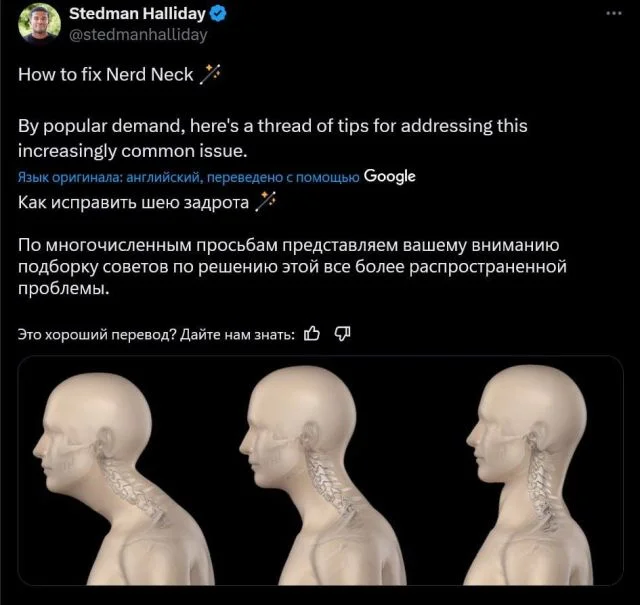This screenshot has width=640, height=605.
Task: Click the rightmost upright posture figure
Action: tap(531, 474)
